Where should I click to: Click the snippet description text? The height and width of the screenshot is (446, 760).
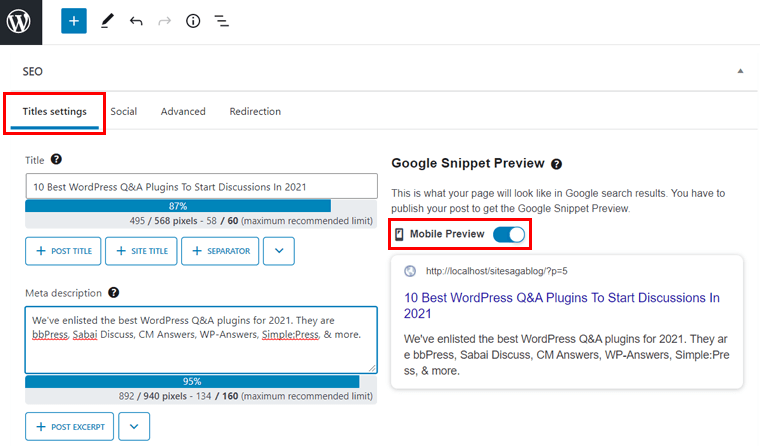click(566, 355)
